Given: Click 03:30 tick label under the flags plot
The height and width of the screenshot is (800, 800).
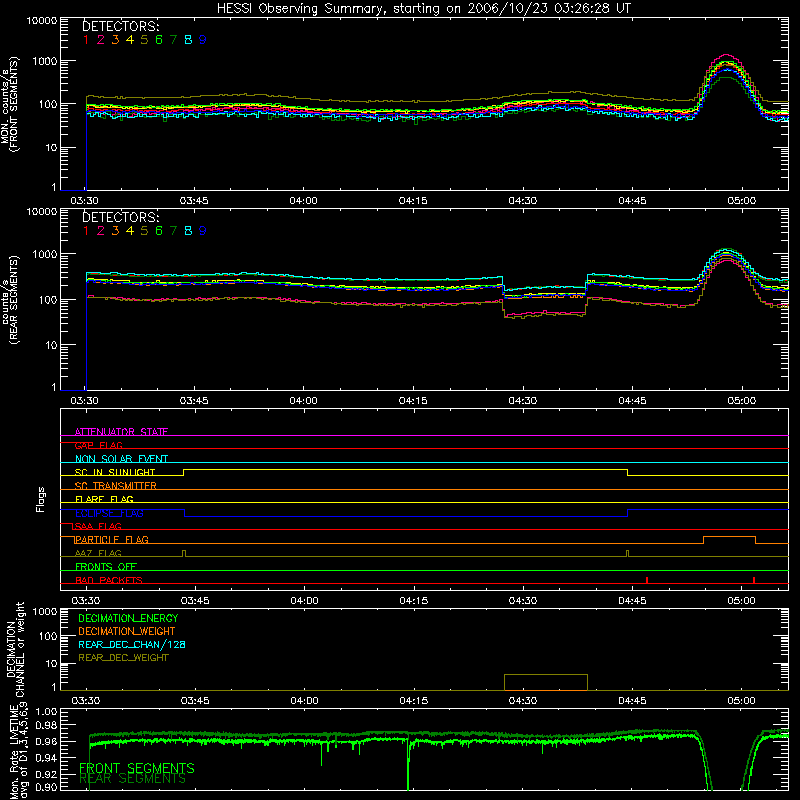Looking at the screenshot, I should [x=85, y=601].
